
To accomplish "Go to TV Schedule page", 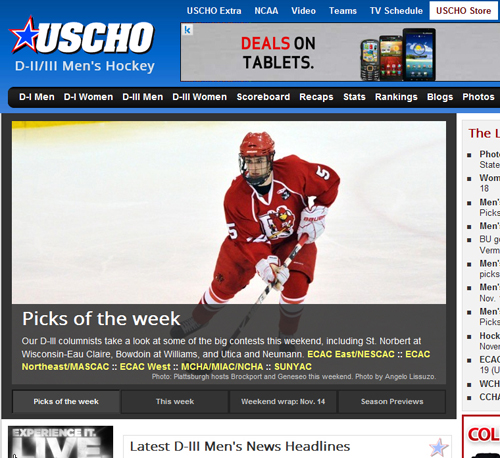I will click(396, 11).
